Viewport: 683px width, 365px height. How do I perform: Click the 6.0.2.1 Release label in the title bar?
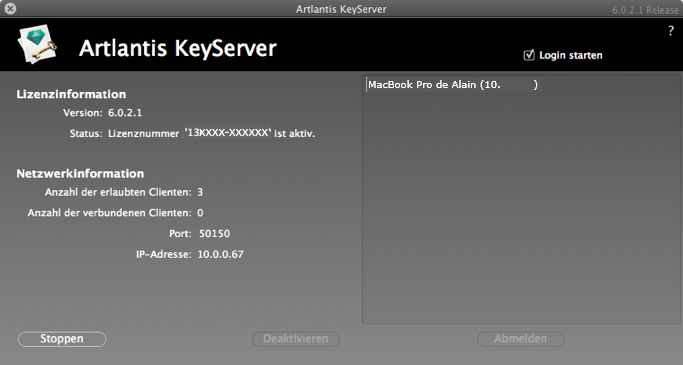[646, 10]
